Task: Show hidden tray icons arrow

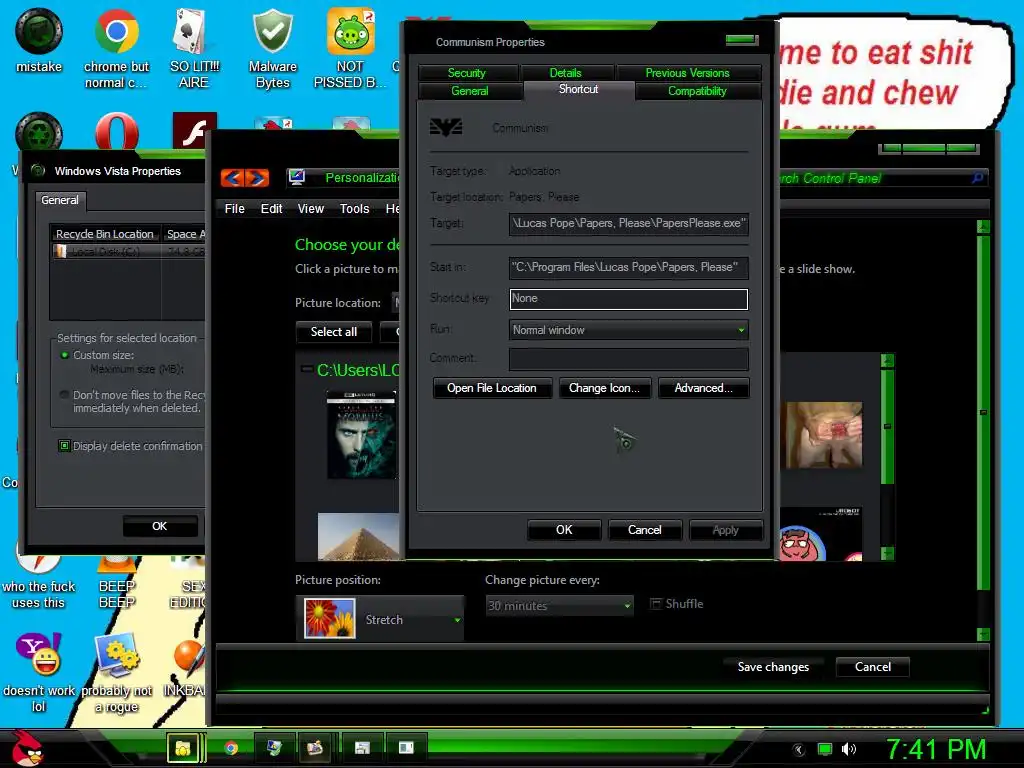Action: tap(799, 750)
